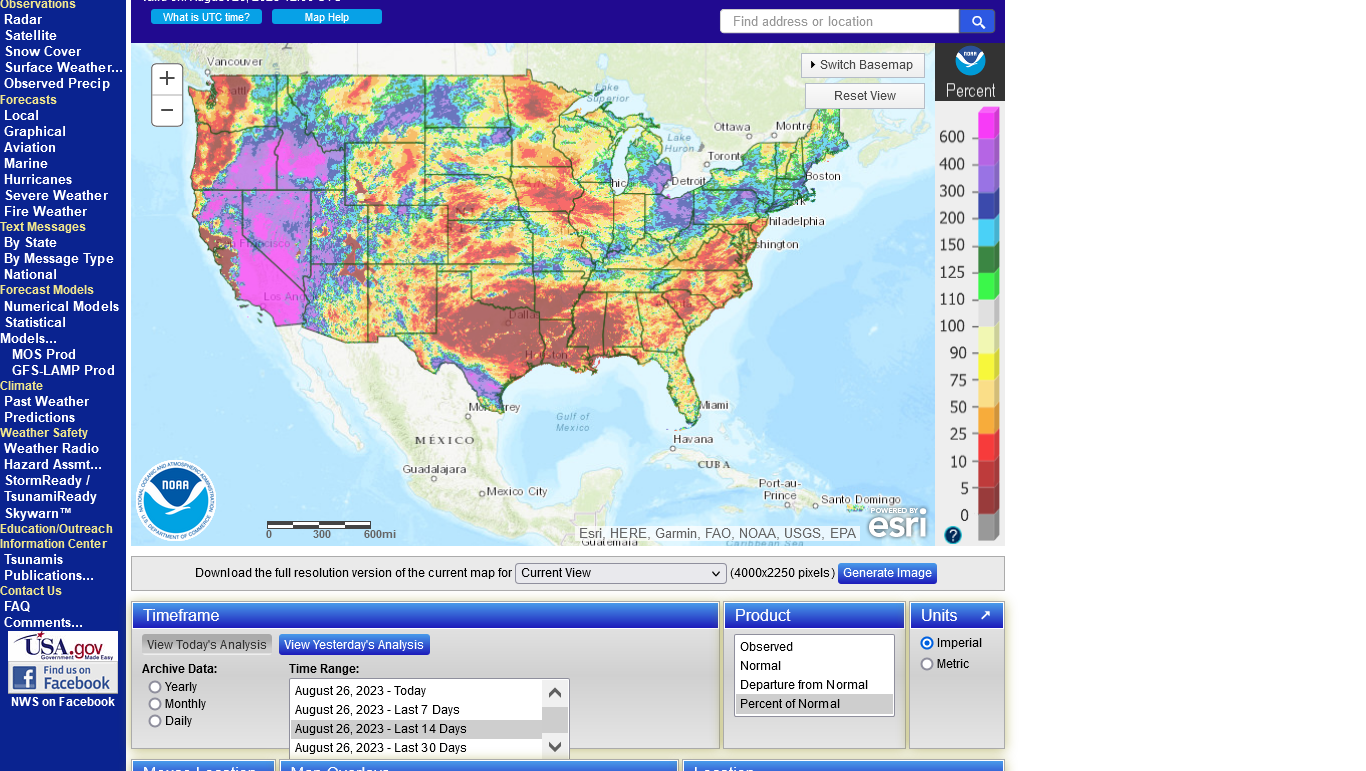Click the search magnifier button

(x=977, y=22)
